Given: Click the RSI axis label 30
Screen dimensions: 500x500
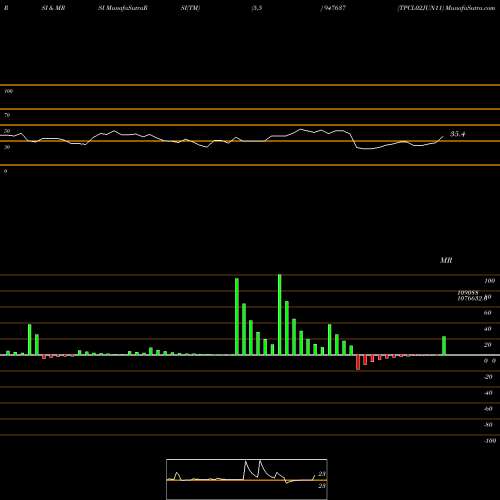Looking at the screenshot, I should point(7,147).
